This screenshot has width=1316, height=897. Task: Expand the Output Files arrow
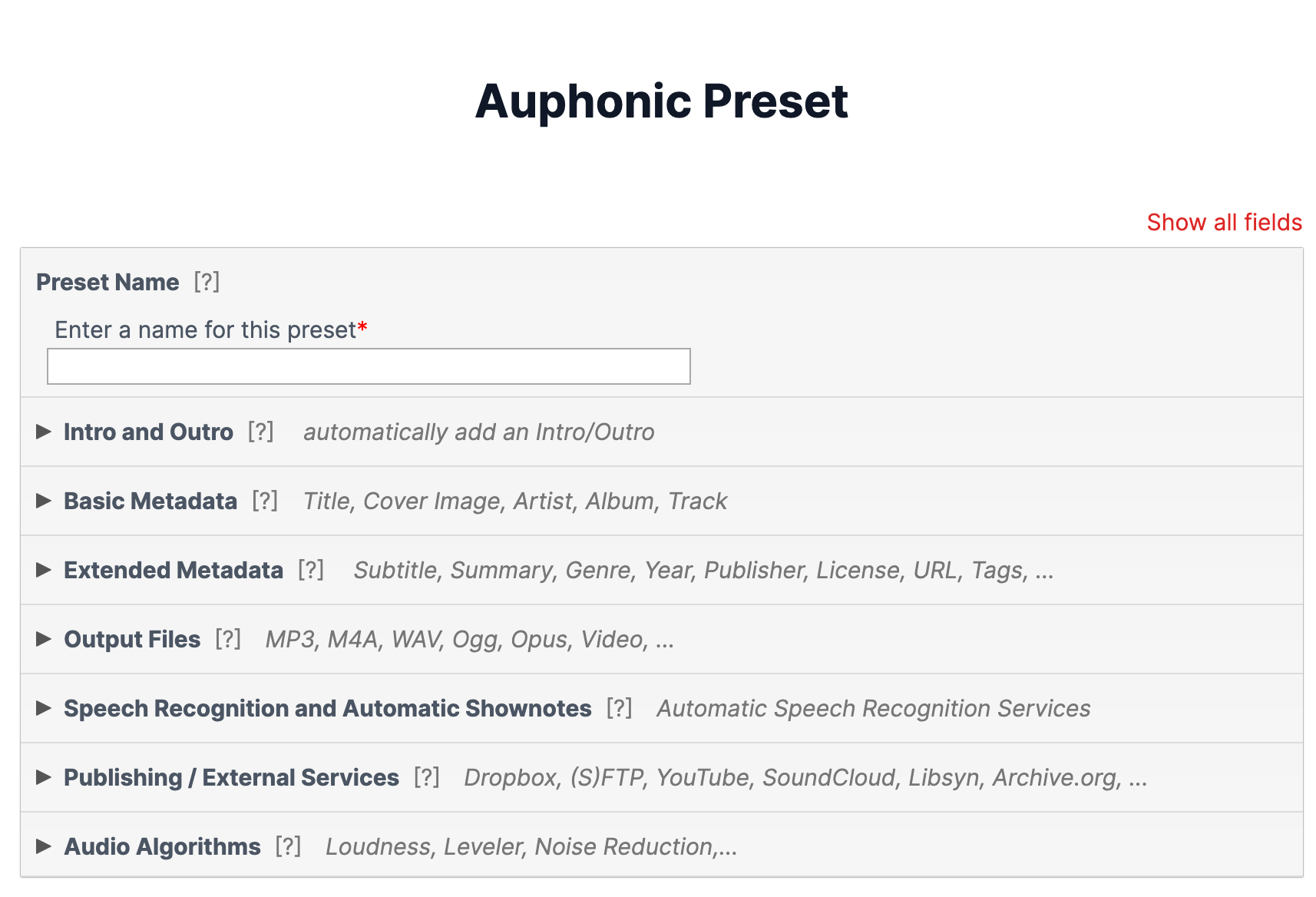[44, 639]
